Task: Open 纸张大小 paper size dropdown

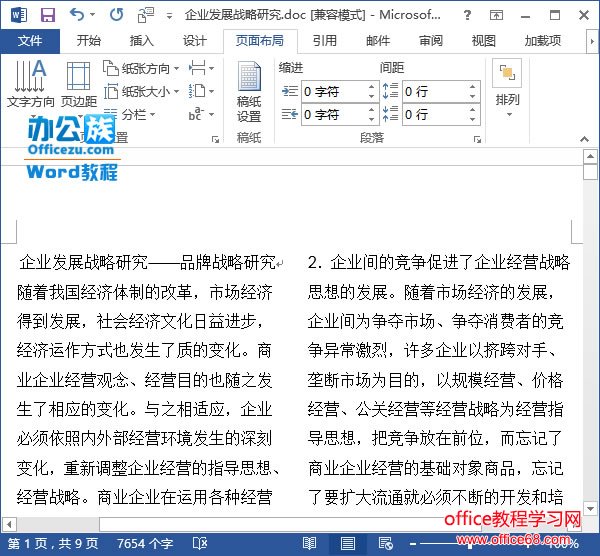Action: pos(141,92)
